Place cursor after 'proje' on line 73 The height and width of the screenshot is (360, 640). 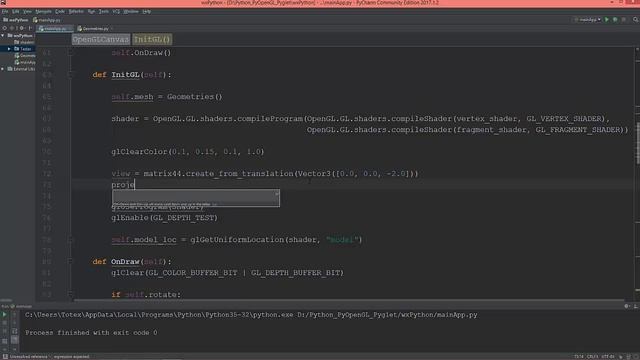tap(135, 185)
